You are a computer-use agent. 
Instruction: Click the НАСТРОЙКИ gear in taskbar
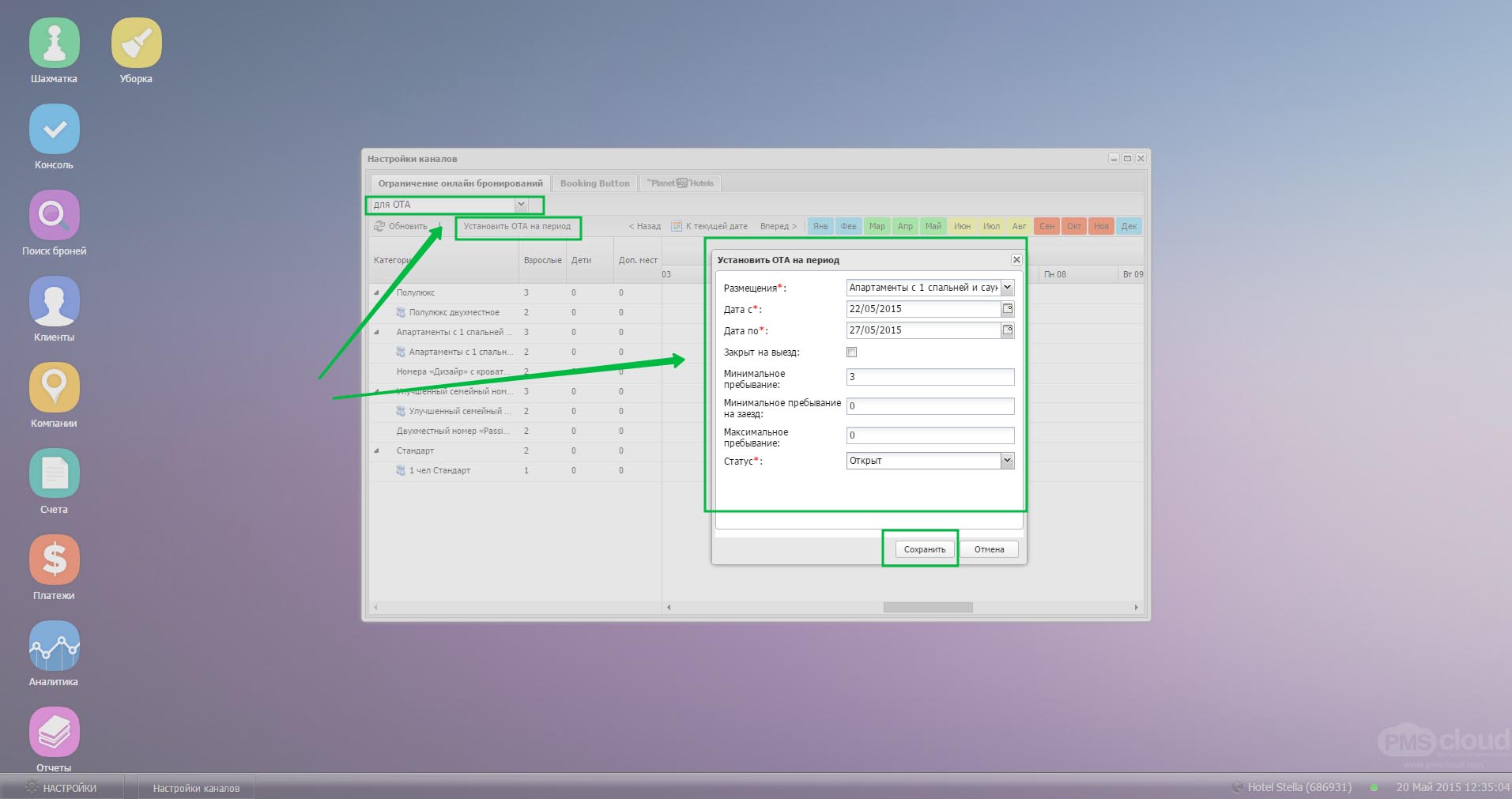(x=32, y=787)
